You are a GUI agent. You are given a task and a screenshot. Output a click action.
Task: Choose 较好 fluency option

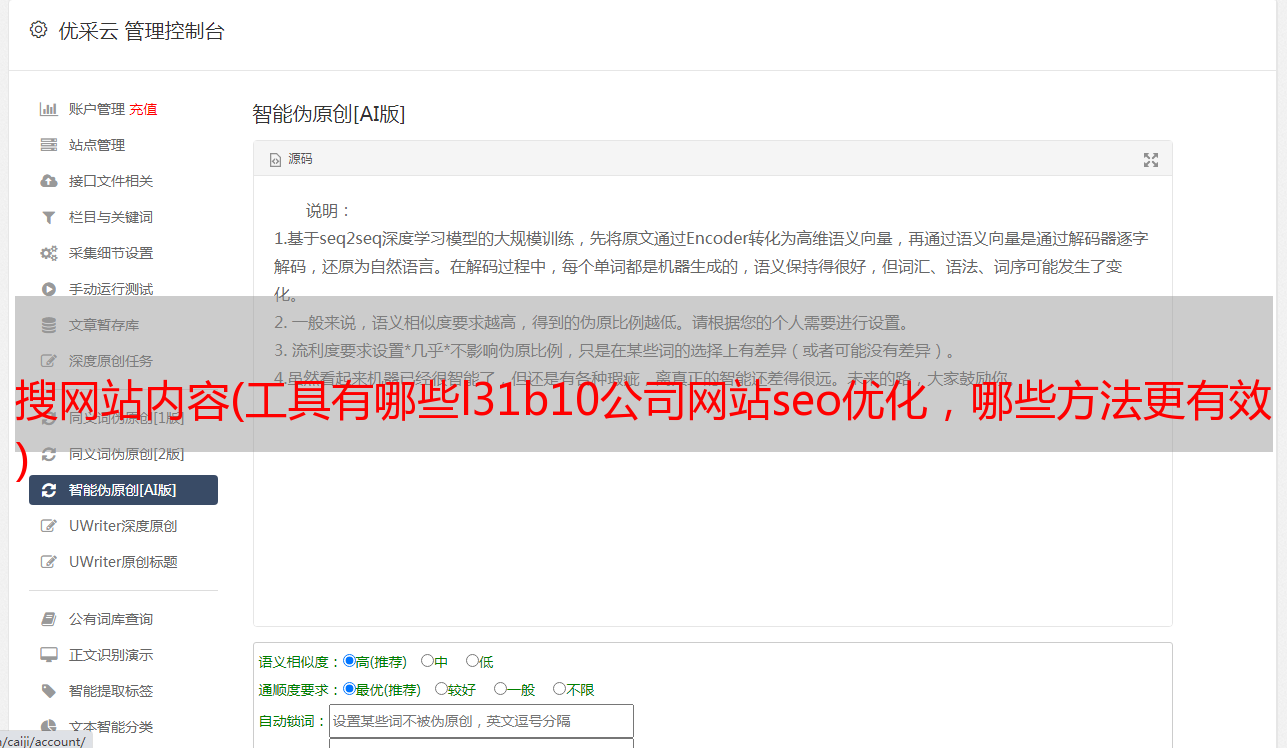[x=441, y=689]
